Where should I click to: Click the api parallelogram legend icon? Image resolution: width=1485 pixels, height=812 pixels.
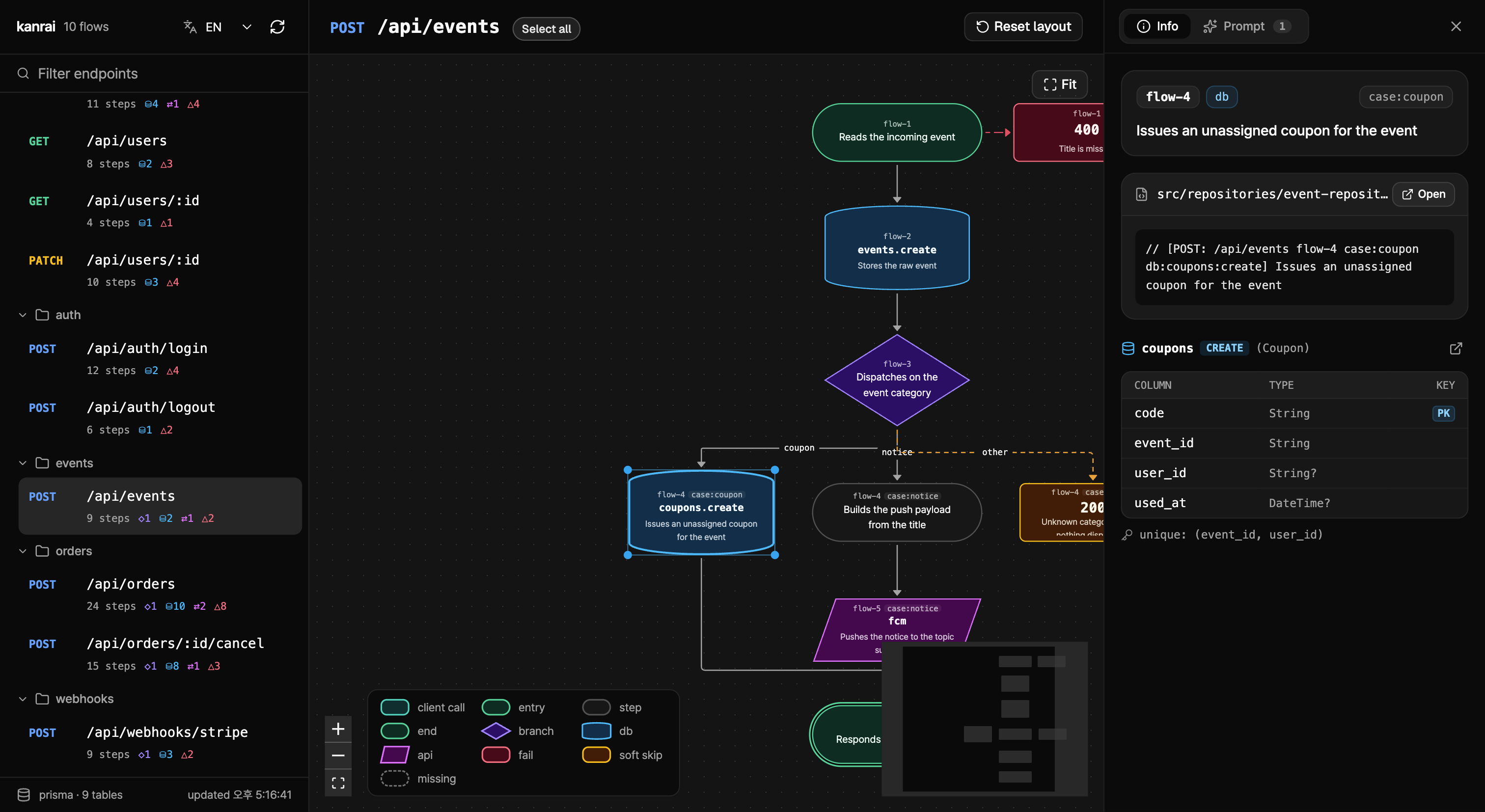pos(395,755)
